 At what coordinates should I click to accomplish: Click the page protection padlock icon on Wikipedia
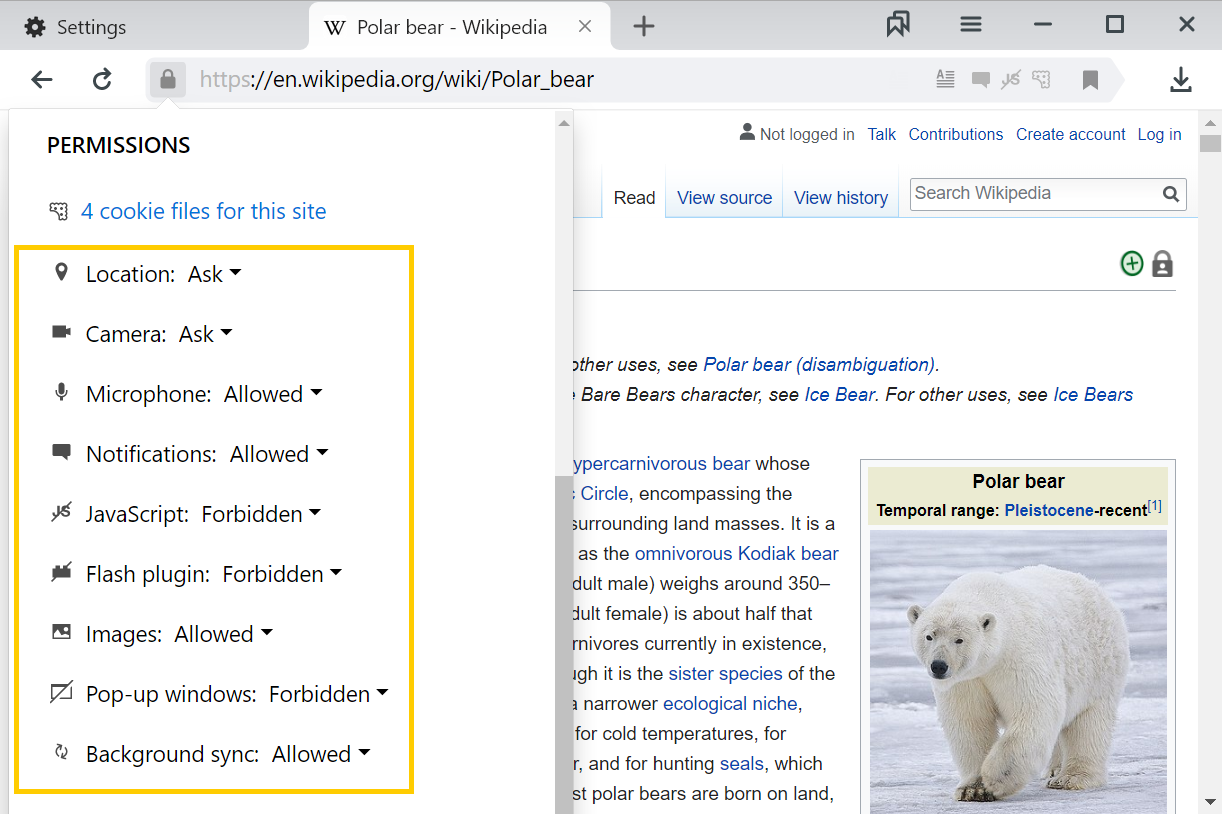1162,264
